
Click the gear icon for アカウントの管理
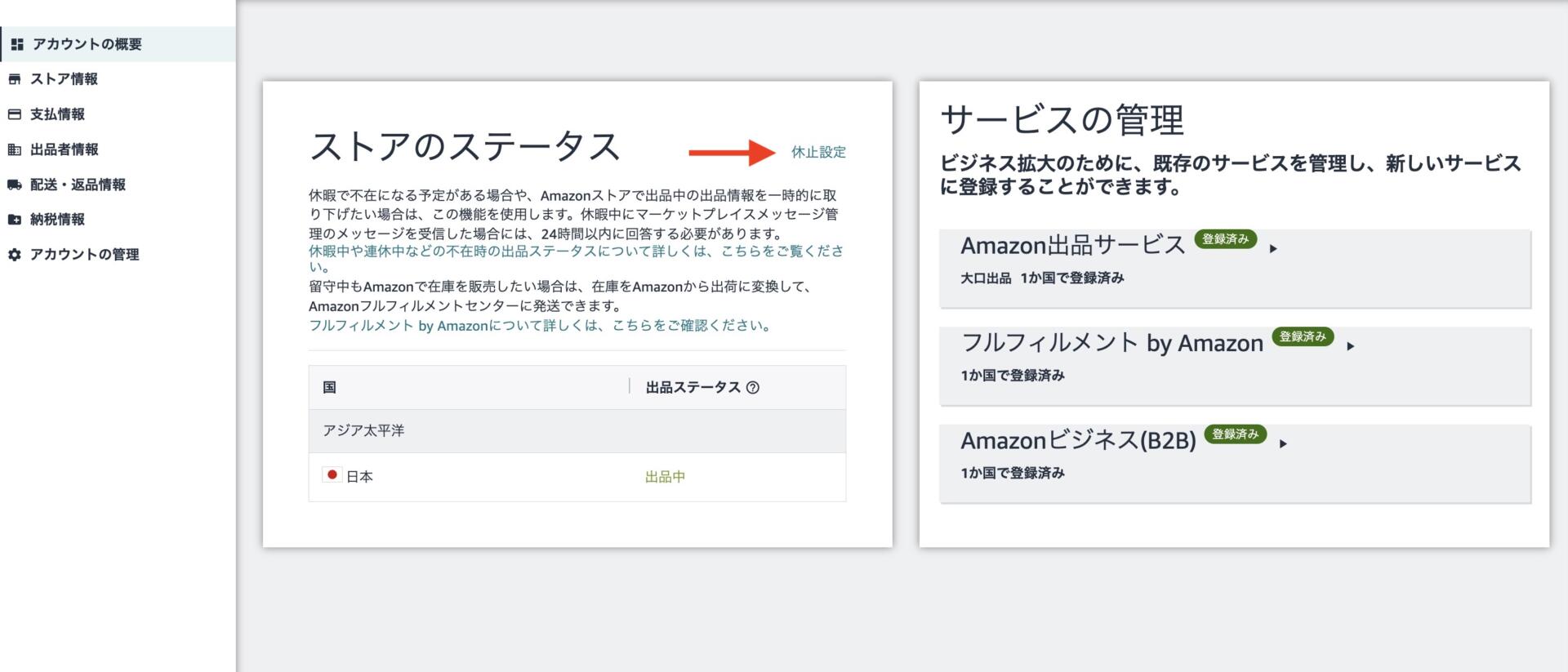(x=15, y=255)
